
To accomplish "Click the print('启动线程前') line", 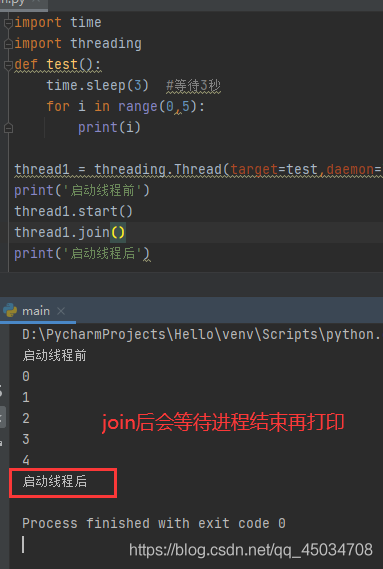I will 82,191.
